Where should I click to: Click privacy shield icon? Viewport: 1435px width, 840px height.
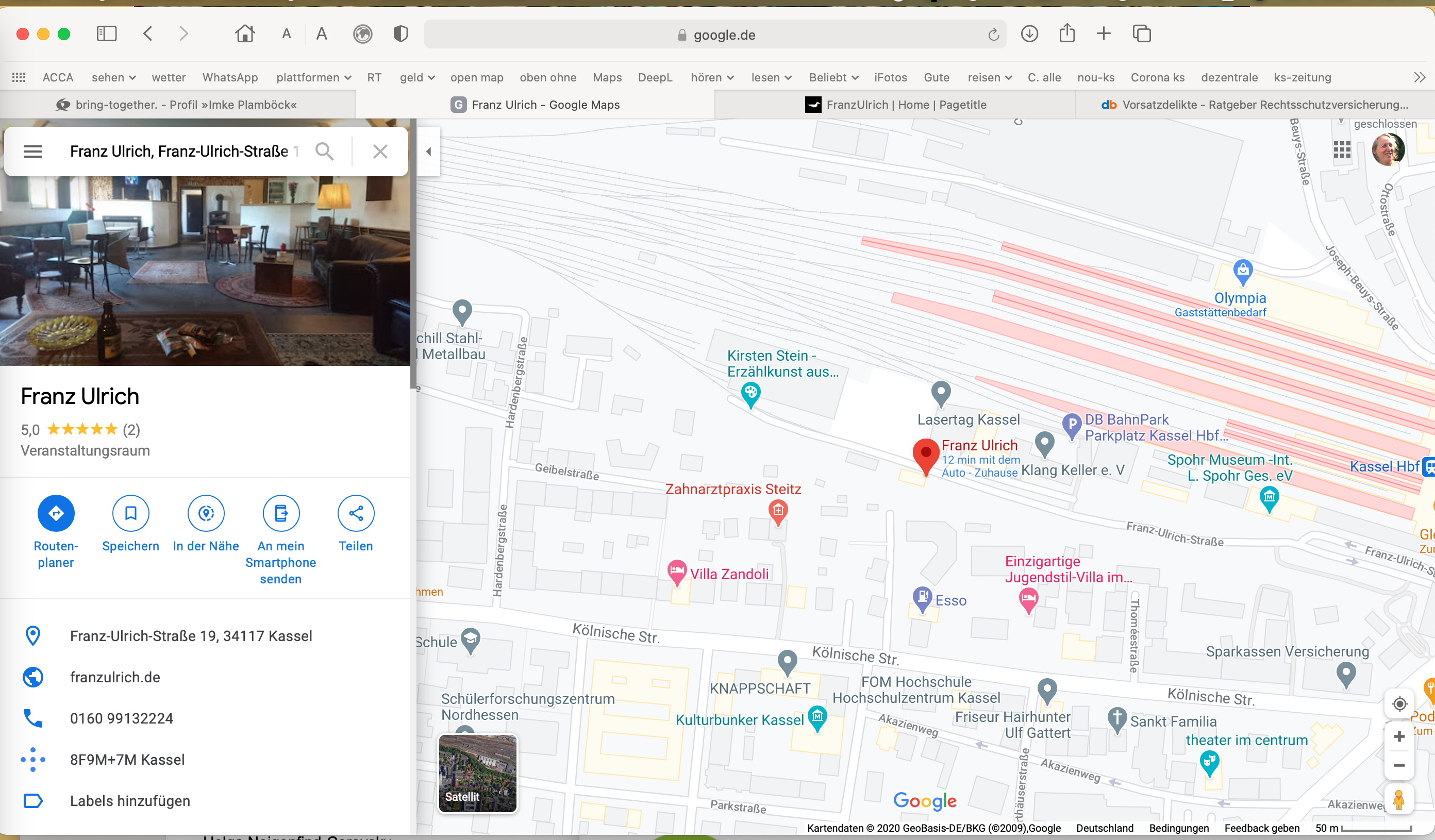click(401, 34)
